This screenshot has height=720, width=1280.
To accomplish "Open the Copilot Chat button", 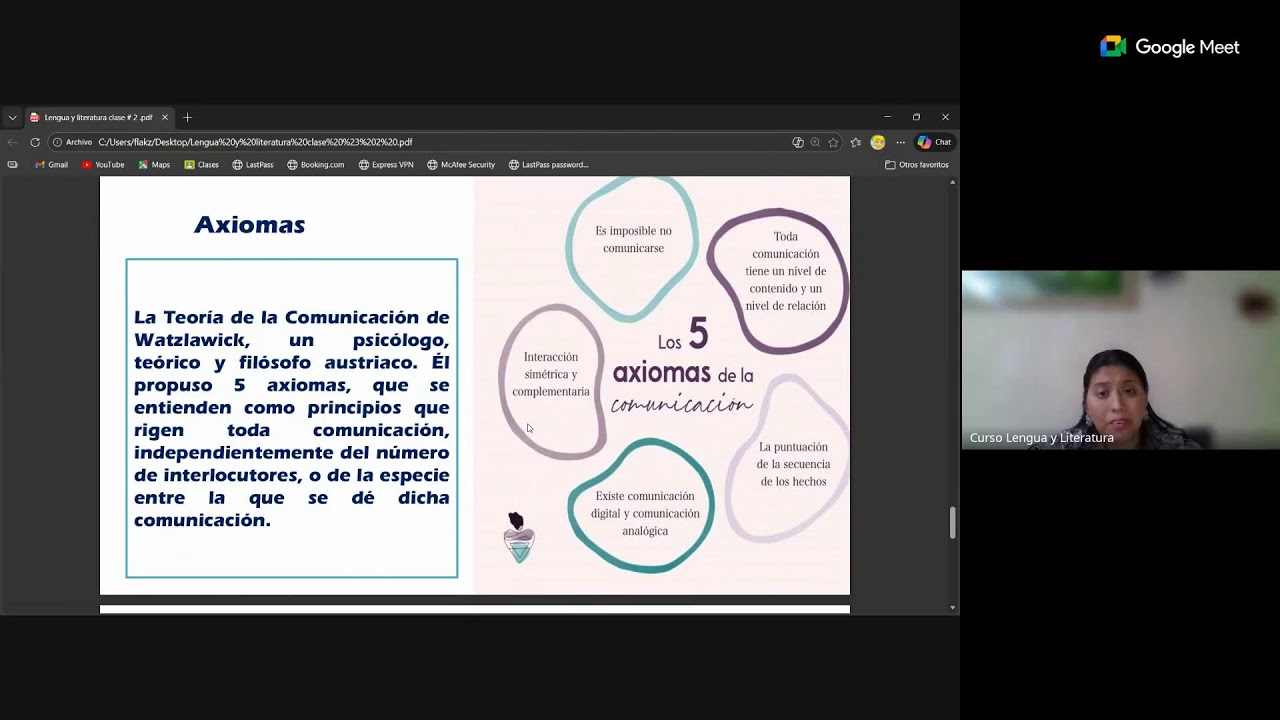I will click(934, 142).
